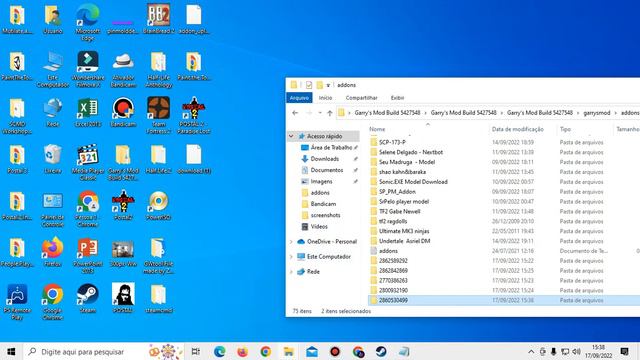Select Ultimate MK3 ninjas folder
Screen dimensions: 640x360
(x=404, y=231)
